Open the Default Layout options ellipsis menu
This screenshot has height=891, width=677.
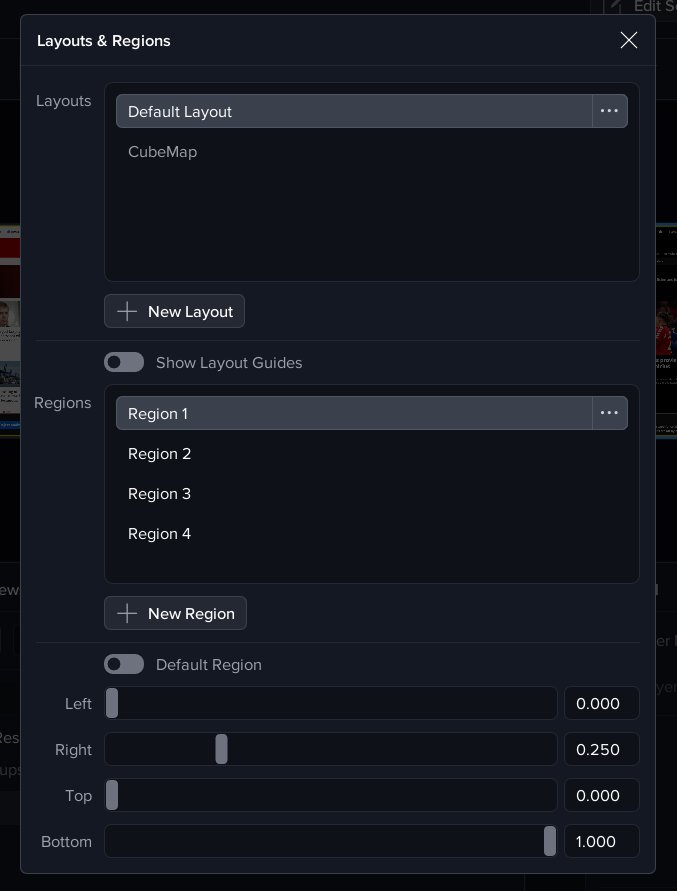point(609,111)
